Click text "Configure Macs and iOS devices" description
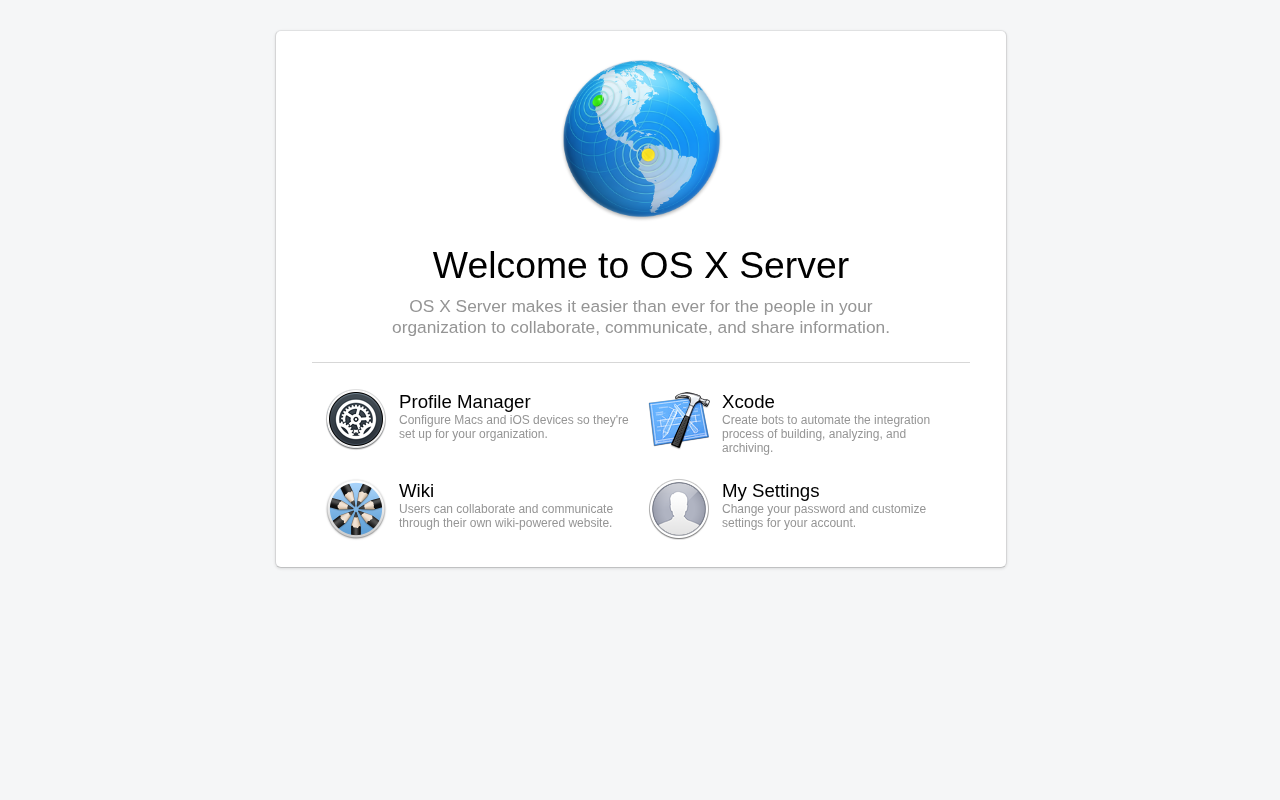Viewport: 1280px width, 800px height. click(x=514, y=427)
